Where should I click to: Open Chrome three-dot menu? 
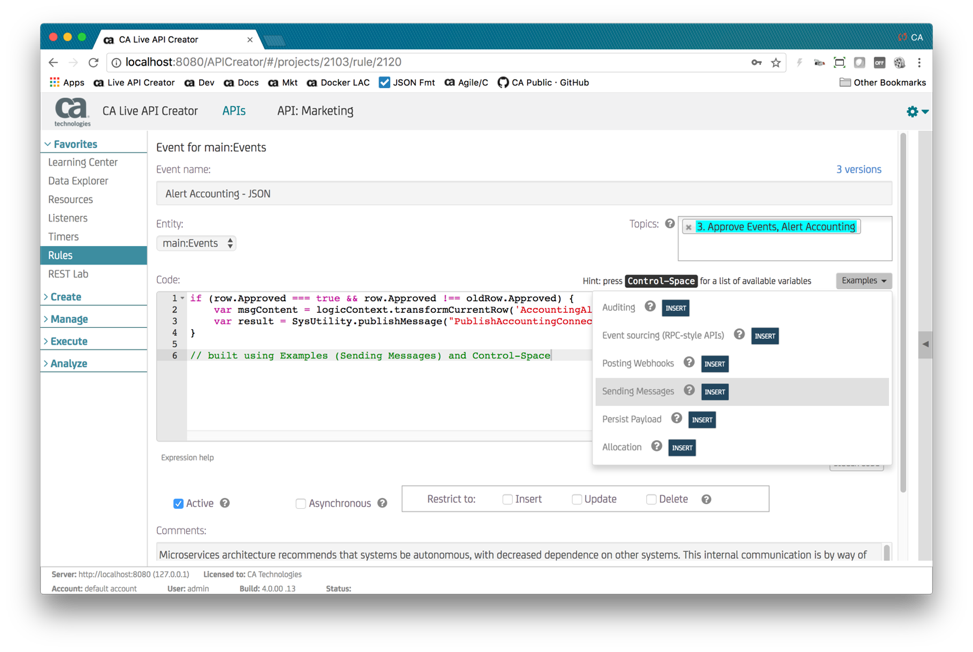coord(919,62)
